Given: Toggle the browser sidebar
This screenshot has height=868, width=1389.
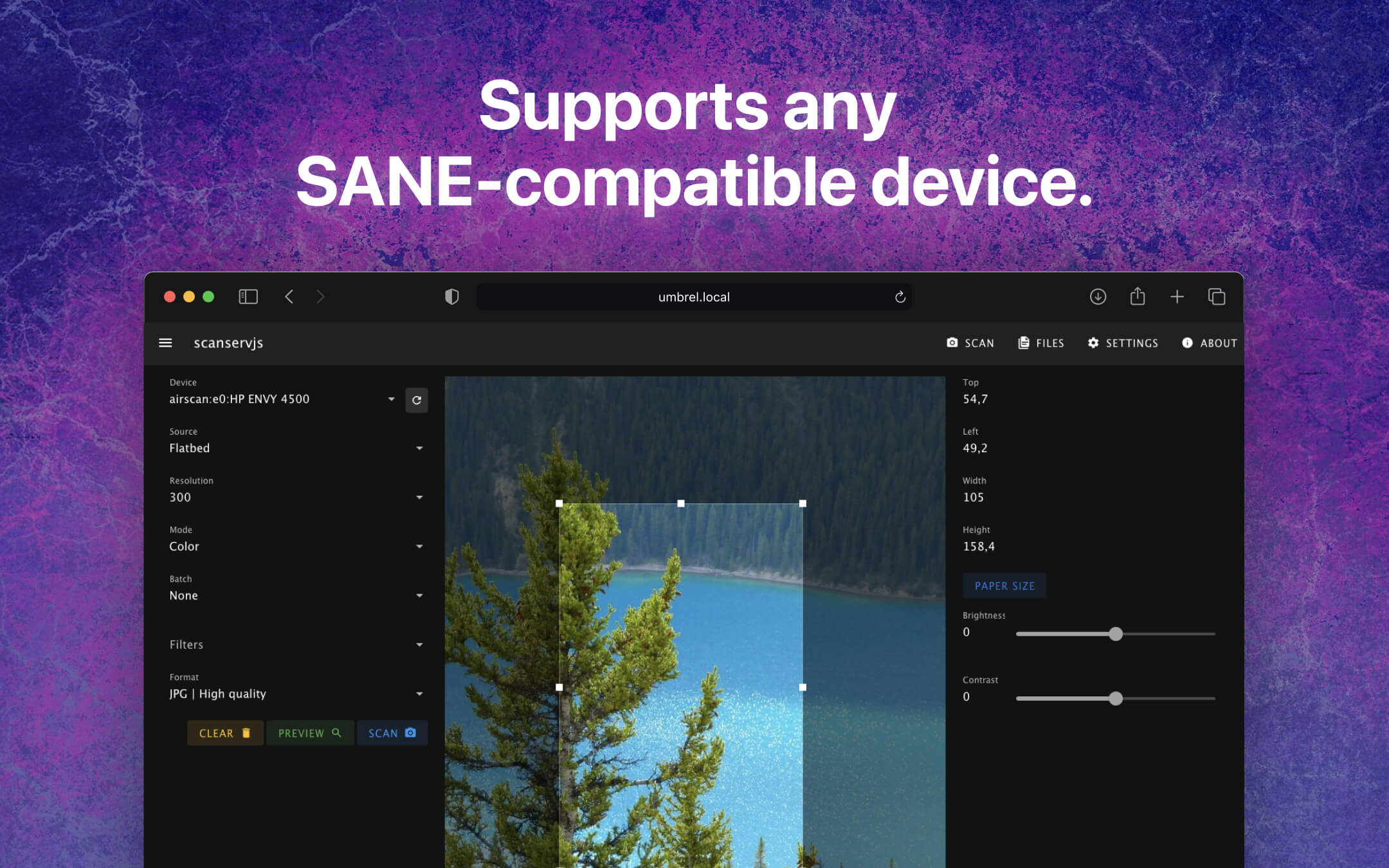Looking at the screenshot, I should pos(248,296).
